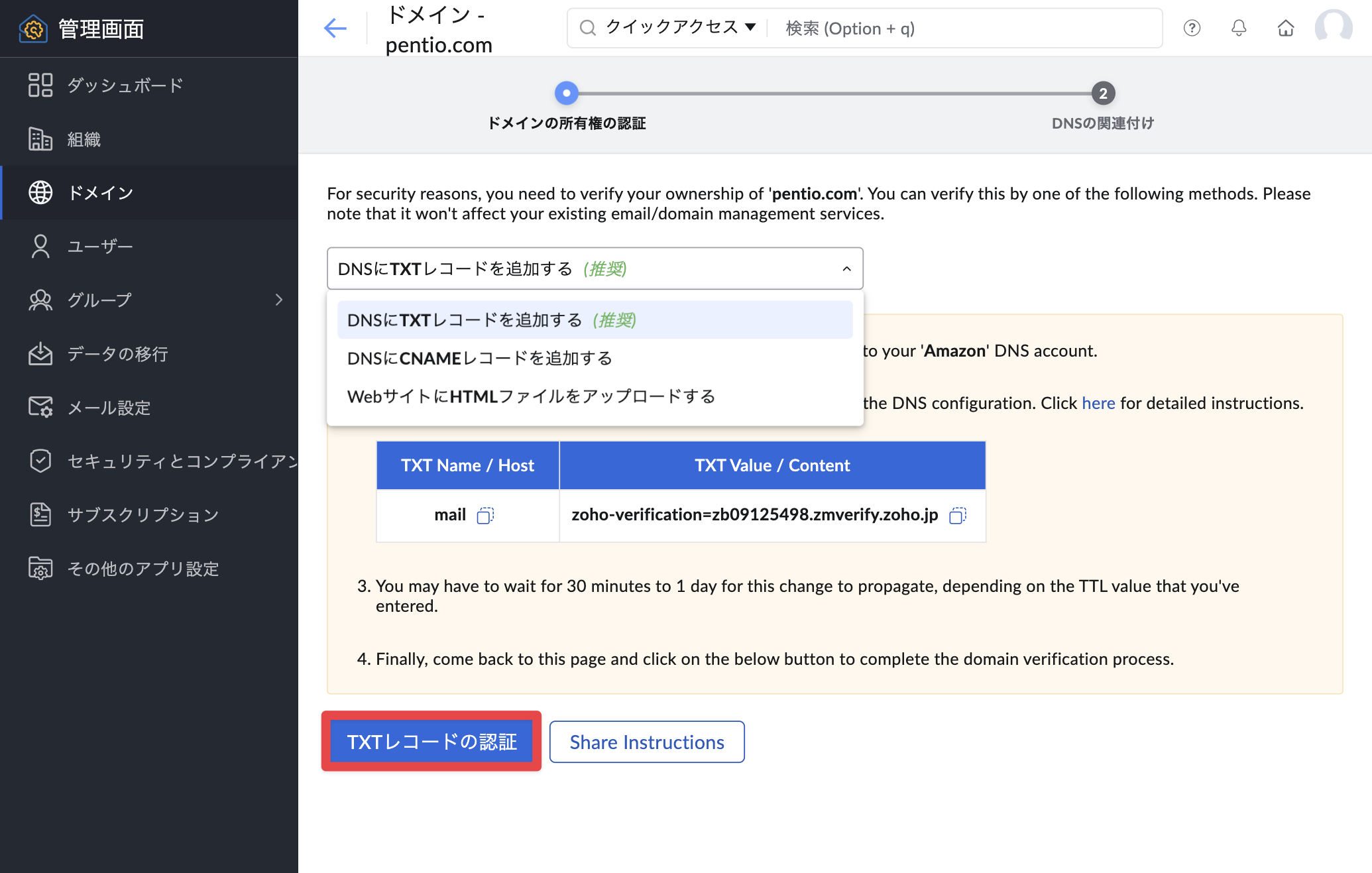Click the TXT Value / Content header
Viewport: 1372px width, 873px height.
[x=772, y=465]
